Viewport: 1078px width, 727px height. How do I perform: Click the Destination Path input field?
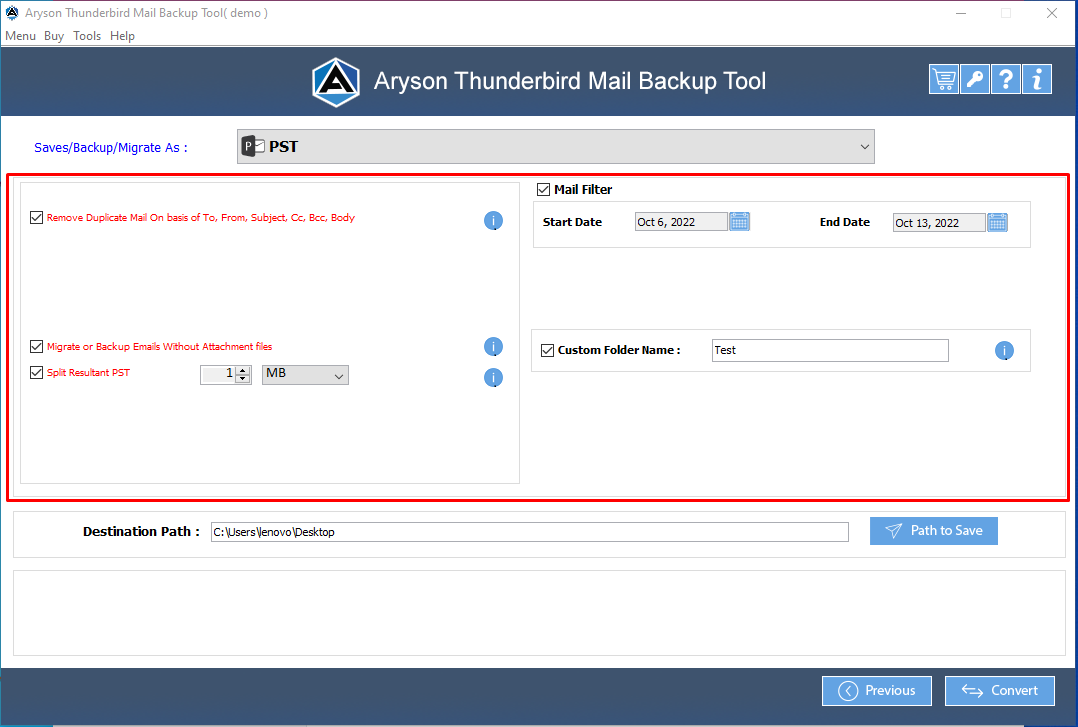point(529,532)
